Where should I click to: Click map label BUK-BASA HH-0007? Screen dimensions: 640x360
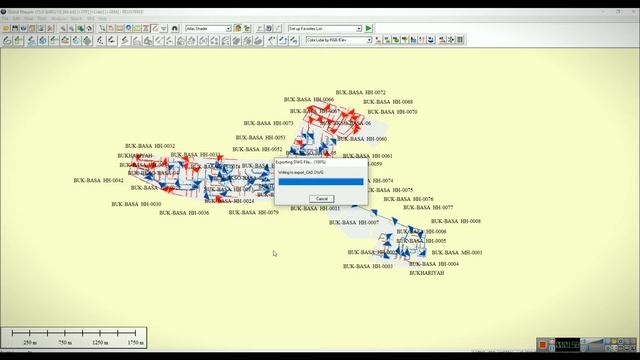point(354,223)
